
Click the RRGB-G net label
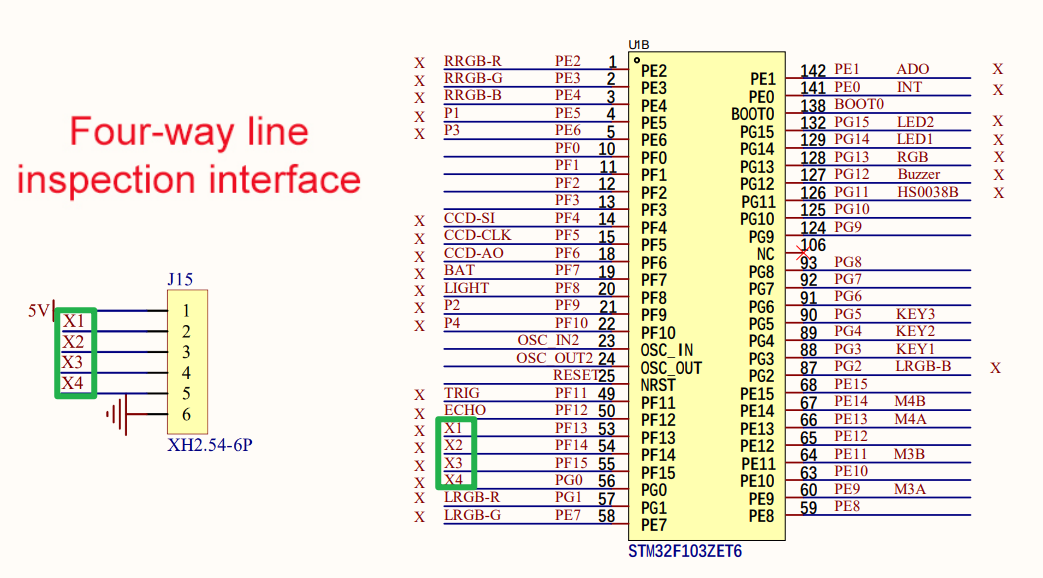(473, 78)
